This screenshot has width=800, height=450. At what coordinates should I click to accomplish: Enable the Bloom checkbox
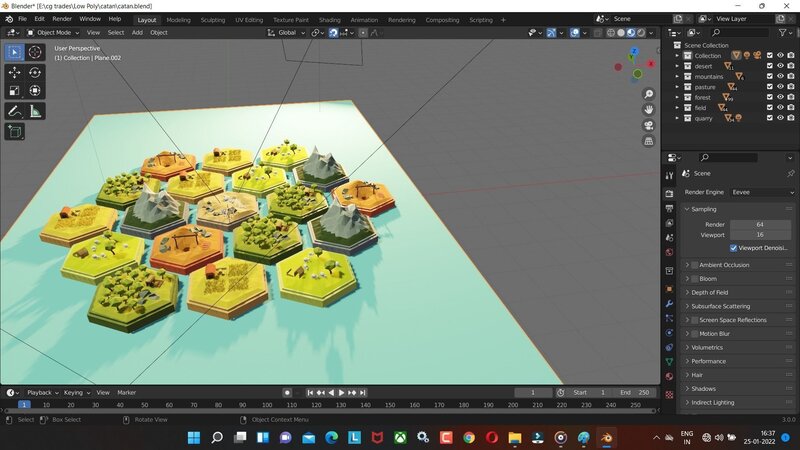click(695, 279)
